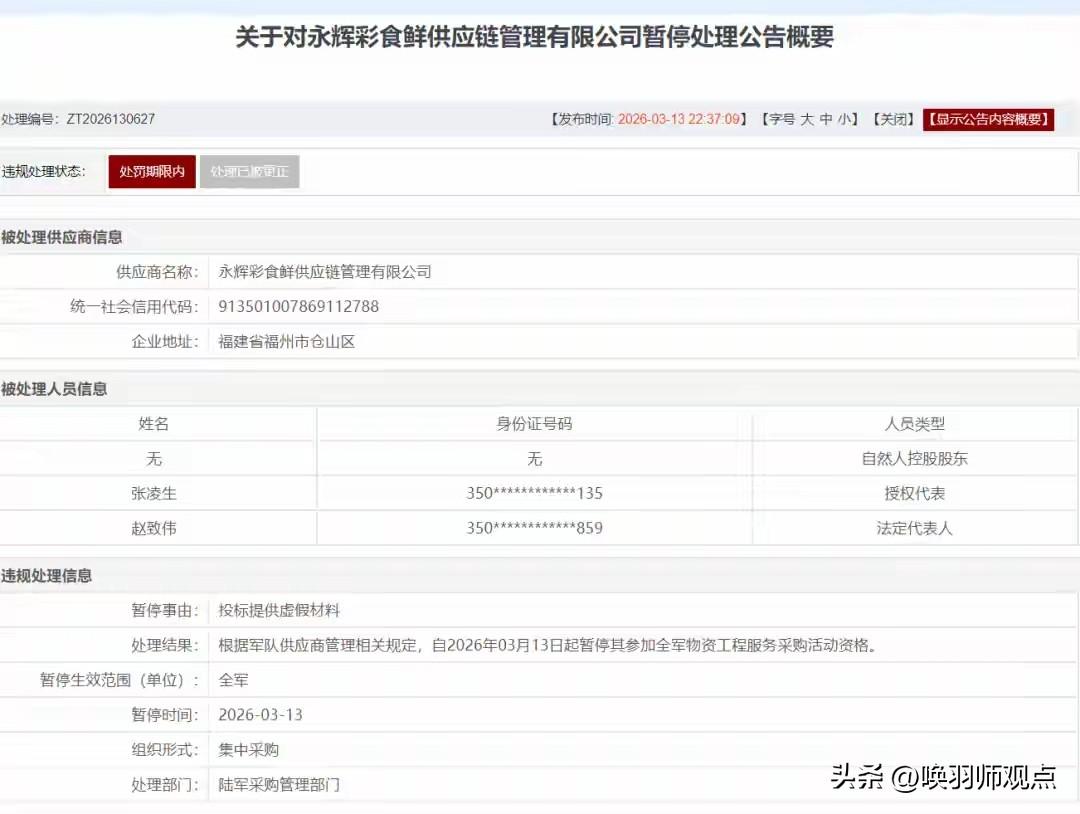Click publish time 2026-03-13 22:37:09

pyautogui.click(x=678, y=119)
